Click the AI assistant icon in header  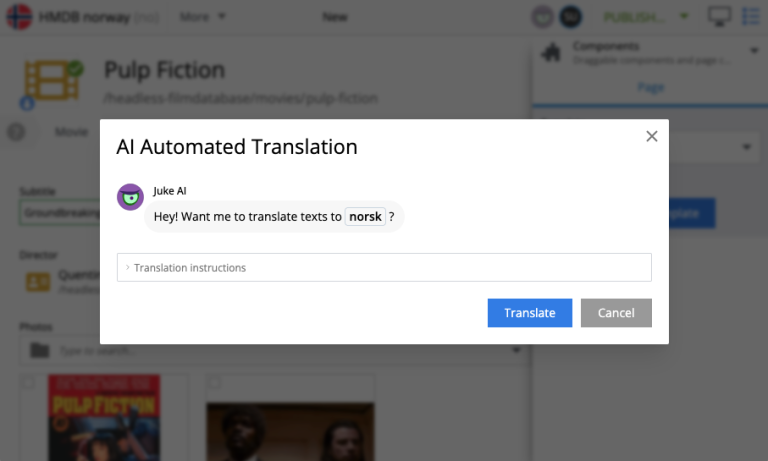click(x=542, y=17)
